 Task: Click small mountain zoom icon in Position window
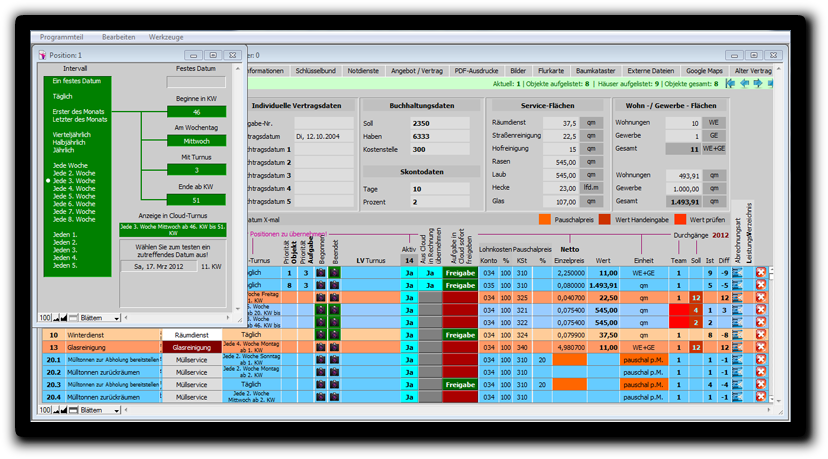[x=56, y=318]
